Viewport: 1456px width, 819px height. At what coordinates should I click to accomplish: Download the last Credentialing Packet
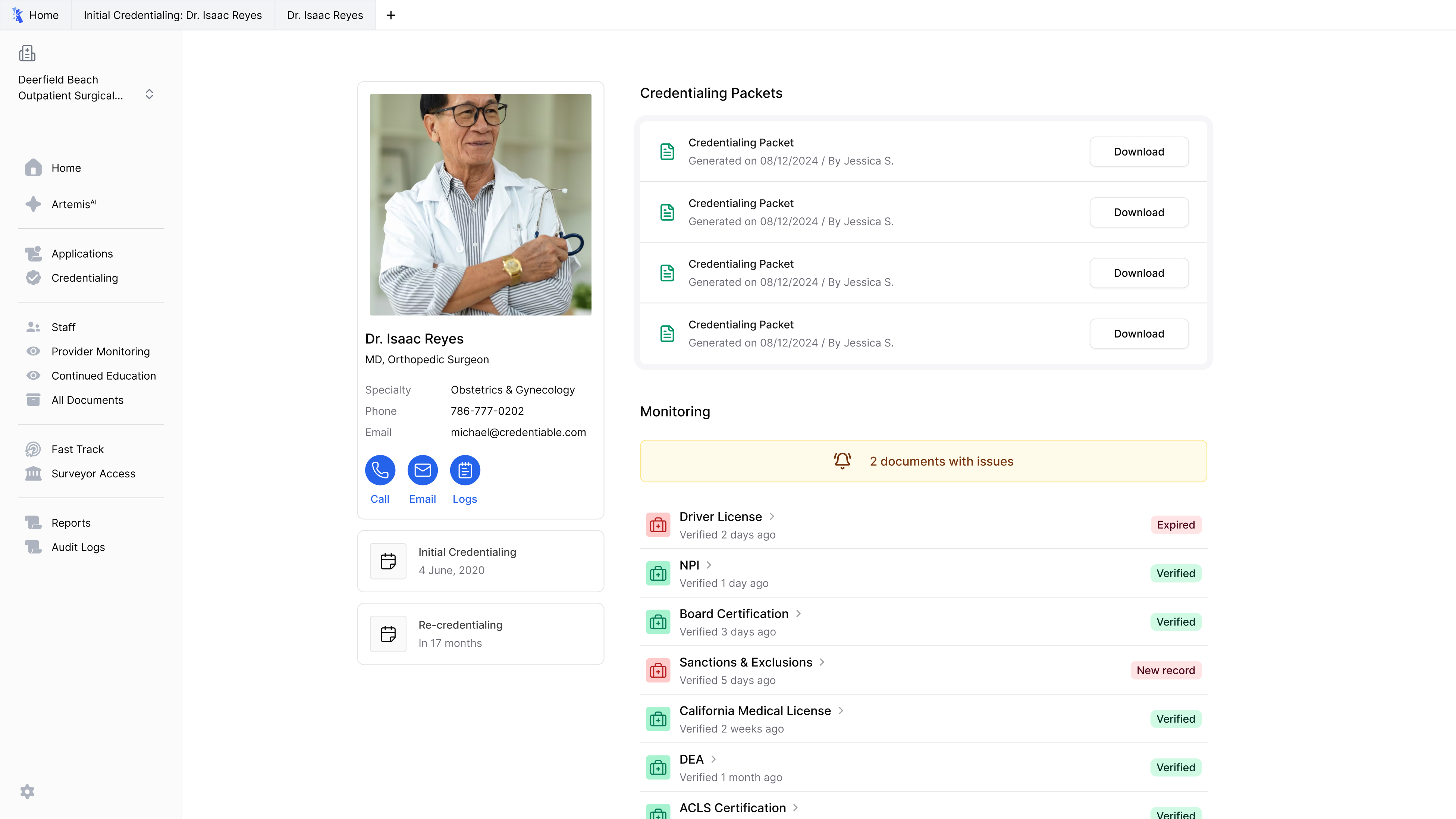point(1138,333)
